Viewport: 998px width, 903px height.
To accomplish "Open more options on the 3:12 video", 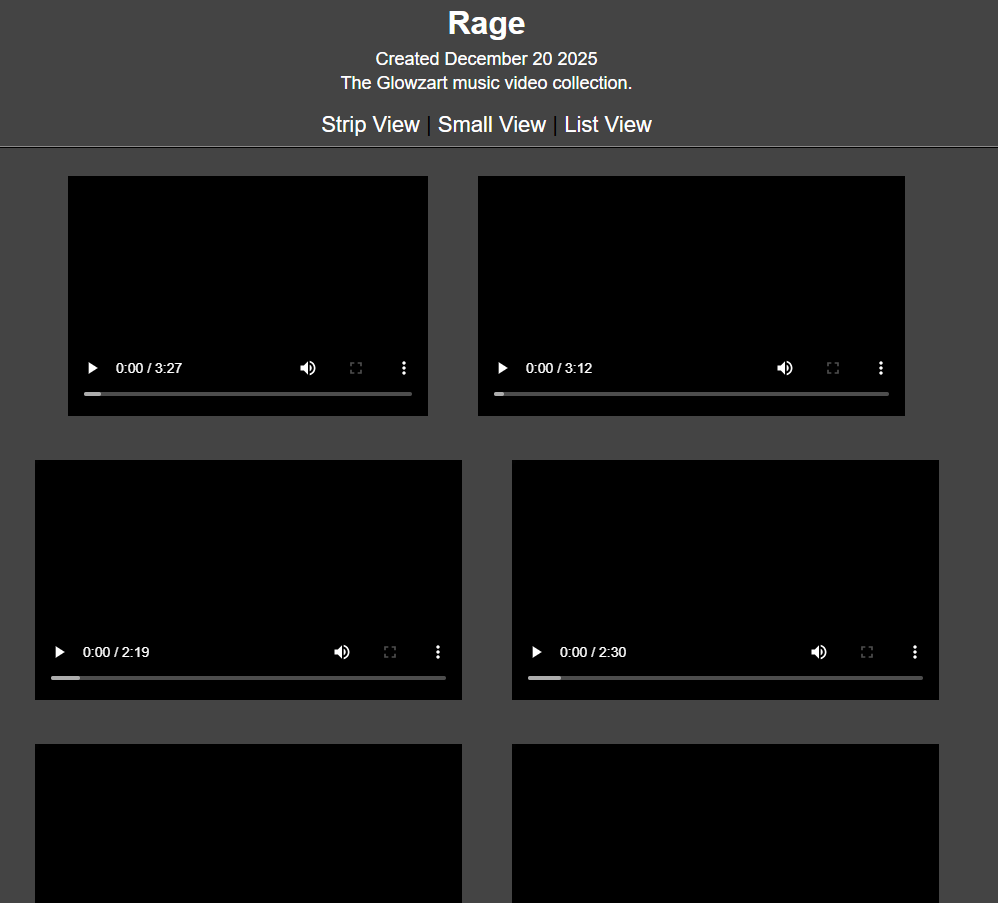I will pos(881,368).
